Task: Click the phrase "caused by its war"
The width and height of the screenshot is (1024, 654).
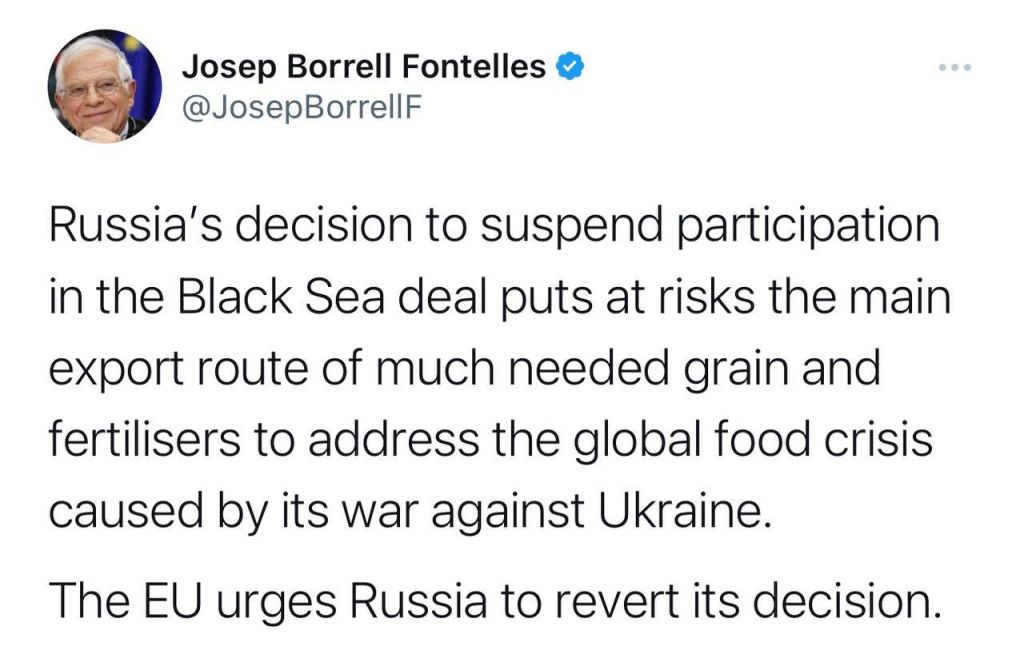Action: (233, 513)
